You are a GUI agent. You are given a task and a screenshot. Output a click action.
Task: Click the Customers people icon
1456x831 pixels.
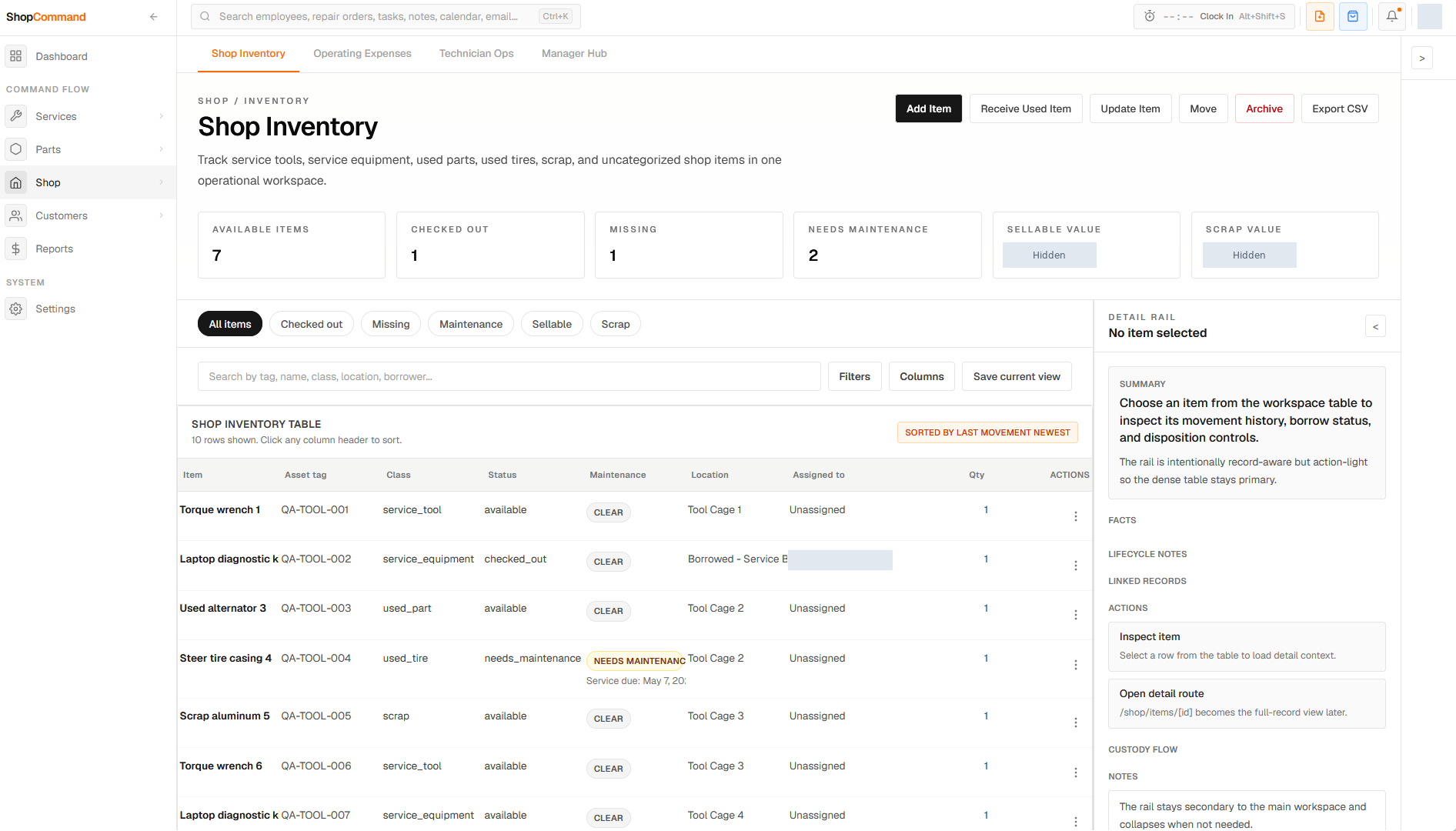(15, 215)
